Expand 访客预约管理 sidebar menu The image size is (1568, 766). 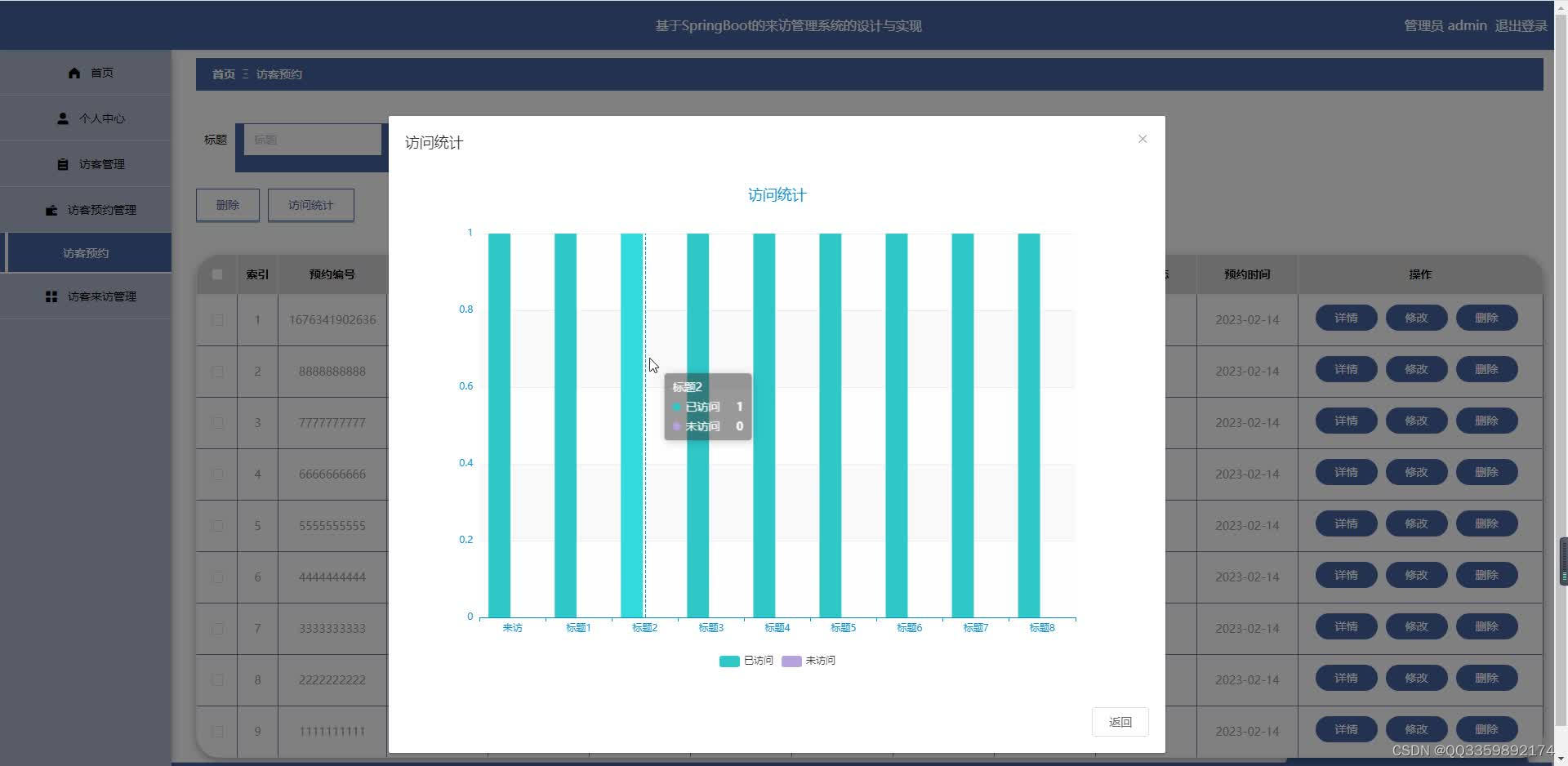coord(86,210)
